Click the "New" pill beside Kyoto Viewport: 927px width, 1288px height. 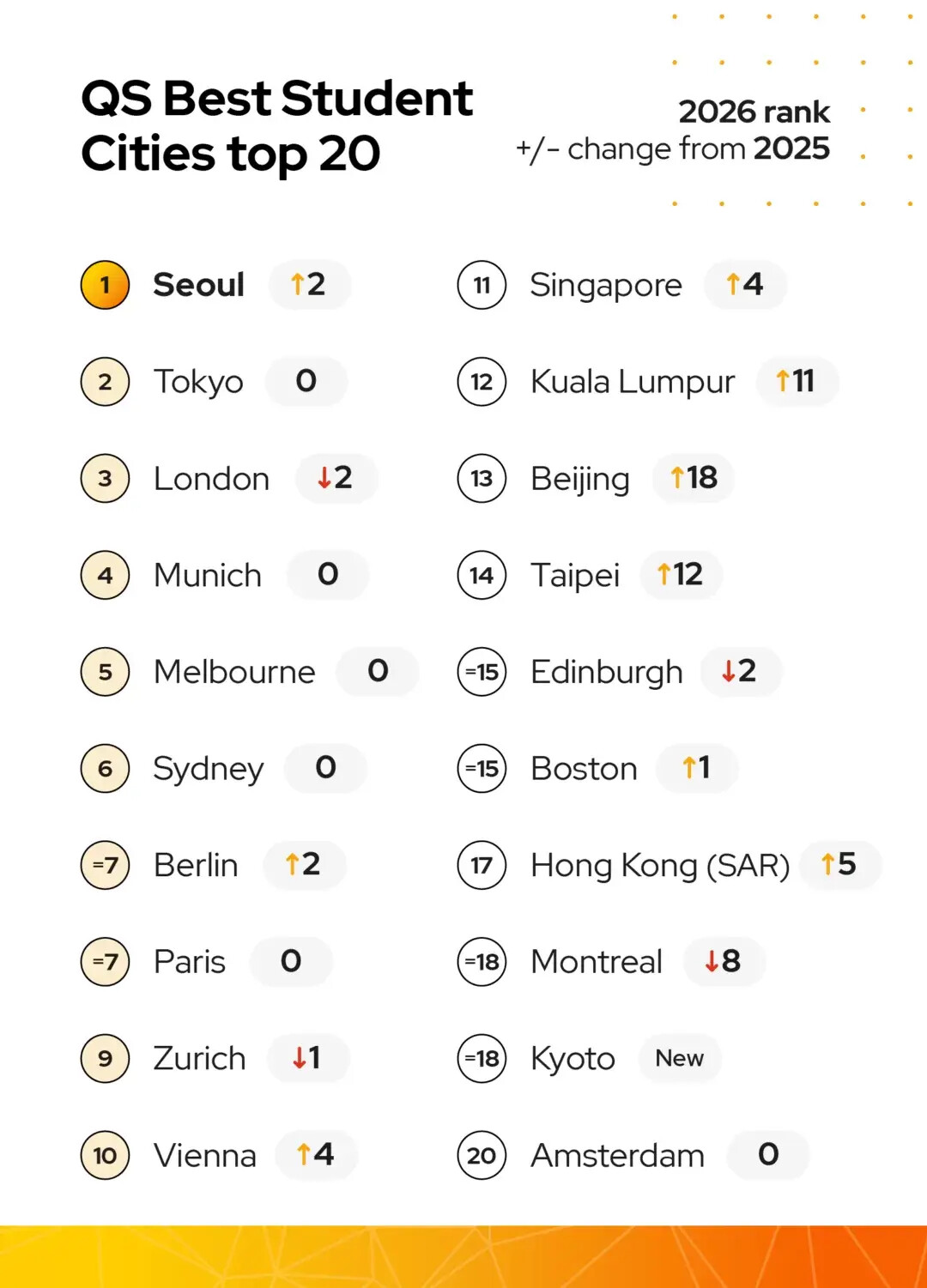[679, 1058]
